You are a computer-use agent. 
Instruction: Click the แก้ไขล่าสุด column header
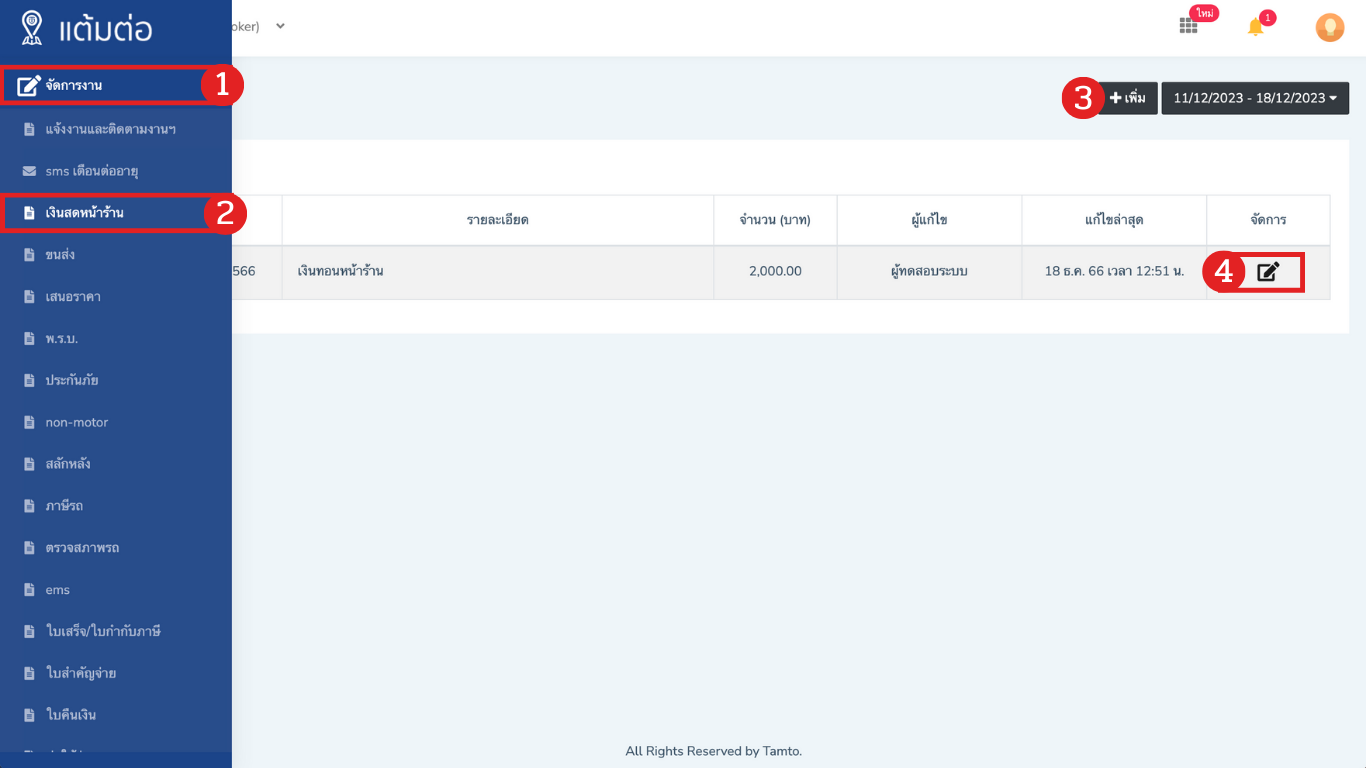(1114, 220)
